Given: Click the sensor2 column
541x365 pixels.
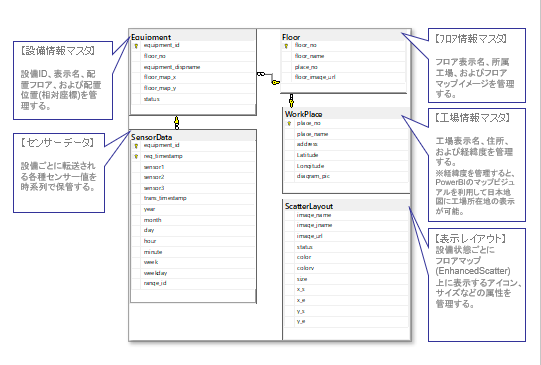Looking at the screenshot, I should pos(154,177).
